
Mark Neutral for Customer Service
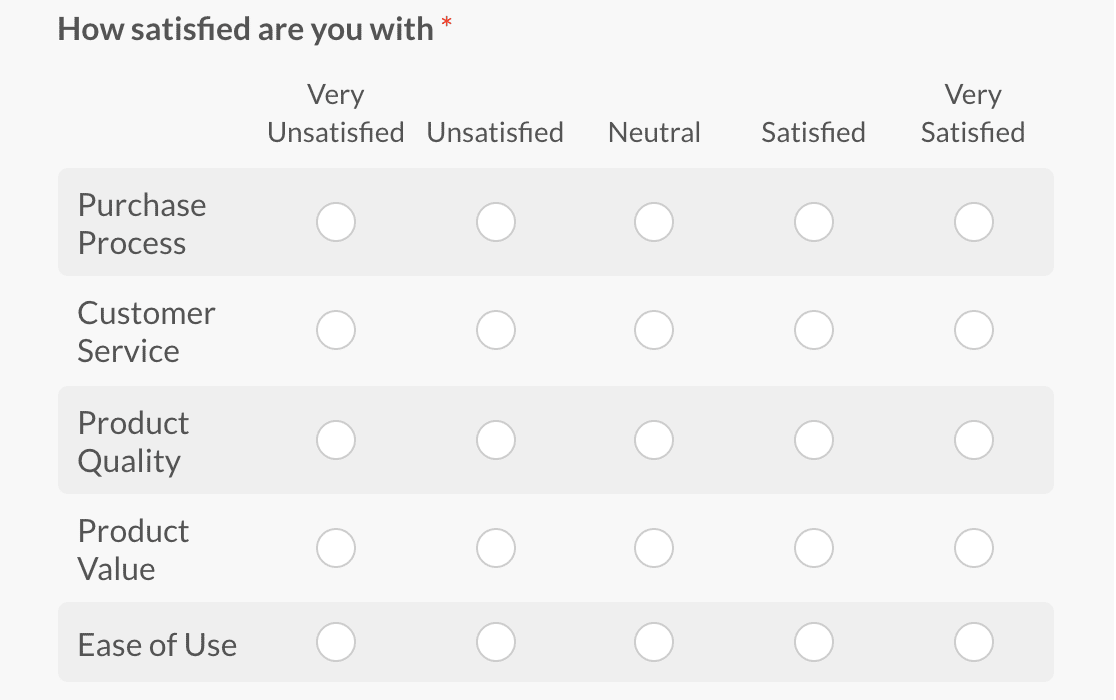point(654,329)
